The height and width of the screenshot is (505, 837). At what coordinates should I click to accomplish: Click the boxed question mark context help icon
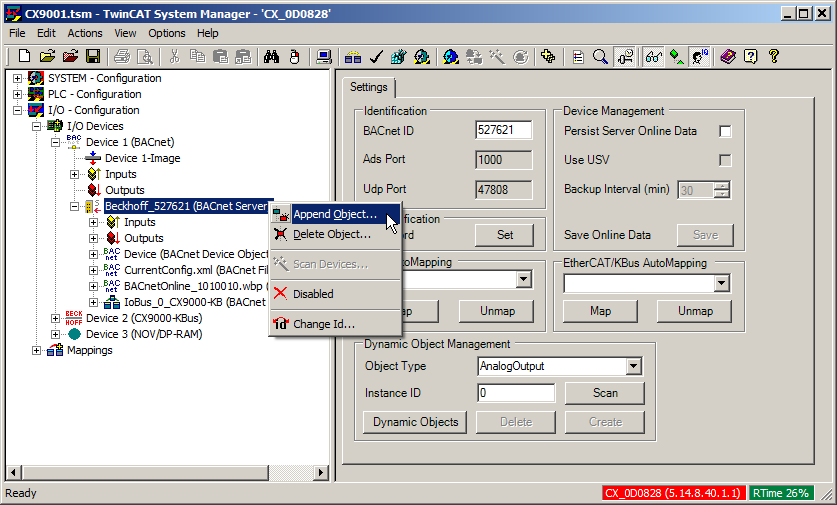coord(751,56)
